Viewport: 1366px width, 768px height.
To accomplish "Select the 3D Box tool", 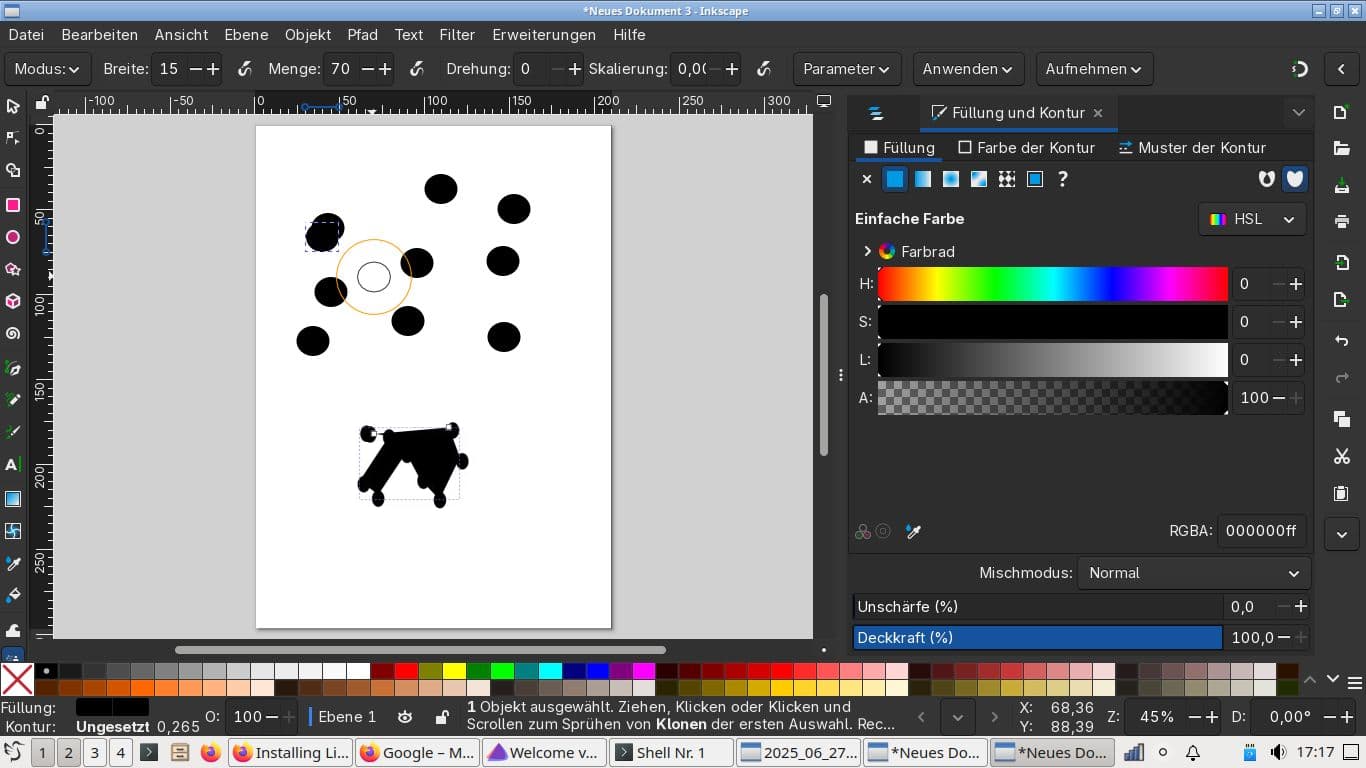I will tap(13, 301).
